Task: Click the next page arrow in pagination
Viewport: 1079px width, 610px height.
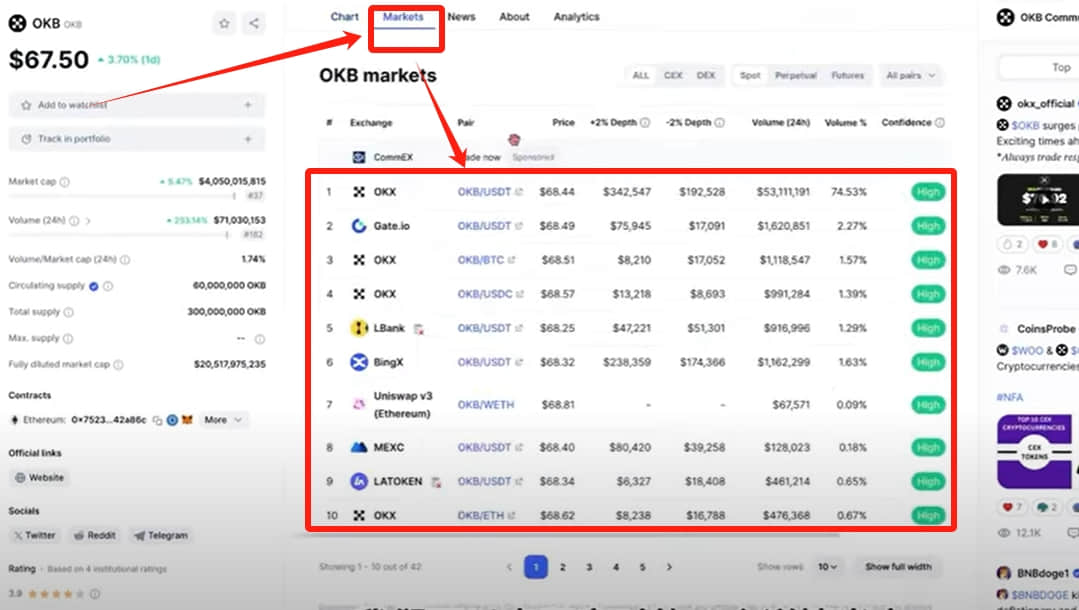Action: tap(669, 567)
